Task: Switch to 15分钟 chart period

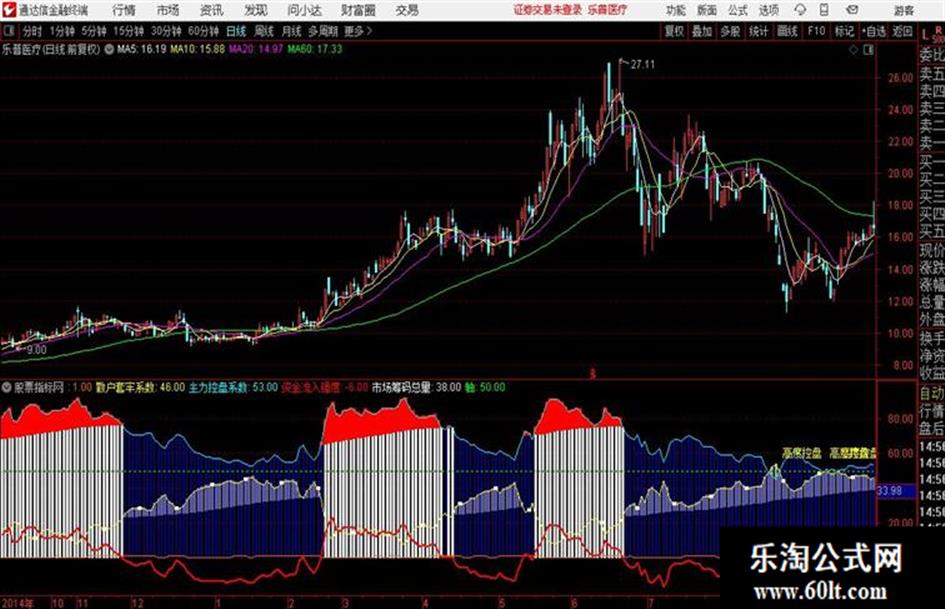Action: coord(129,31)
